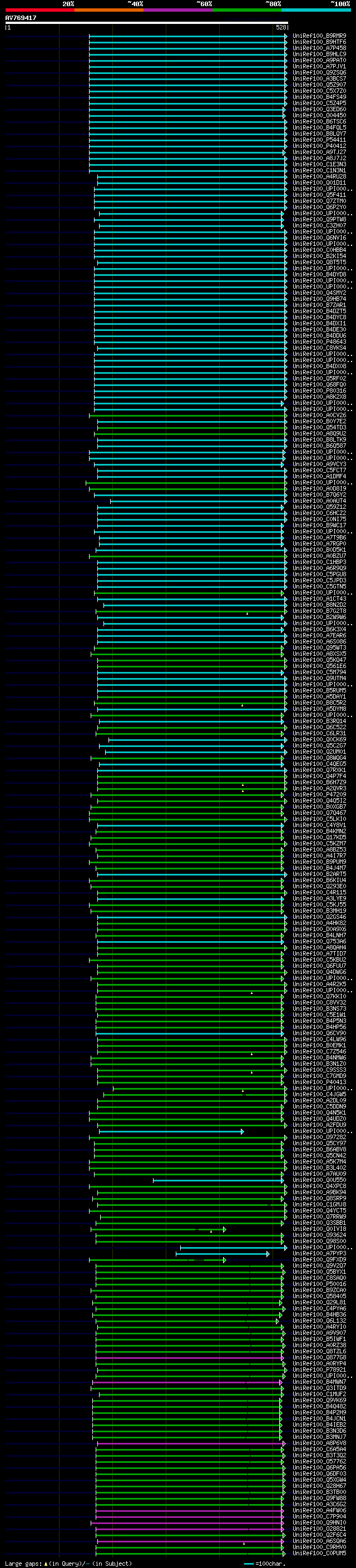Select hit UniRef100_B3L402

tap(319, 1168)
